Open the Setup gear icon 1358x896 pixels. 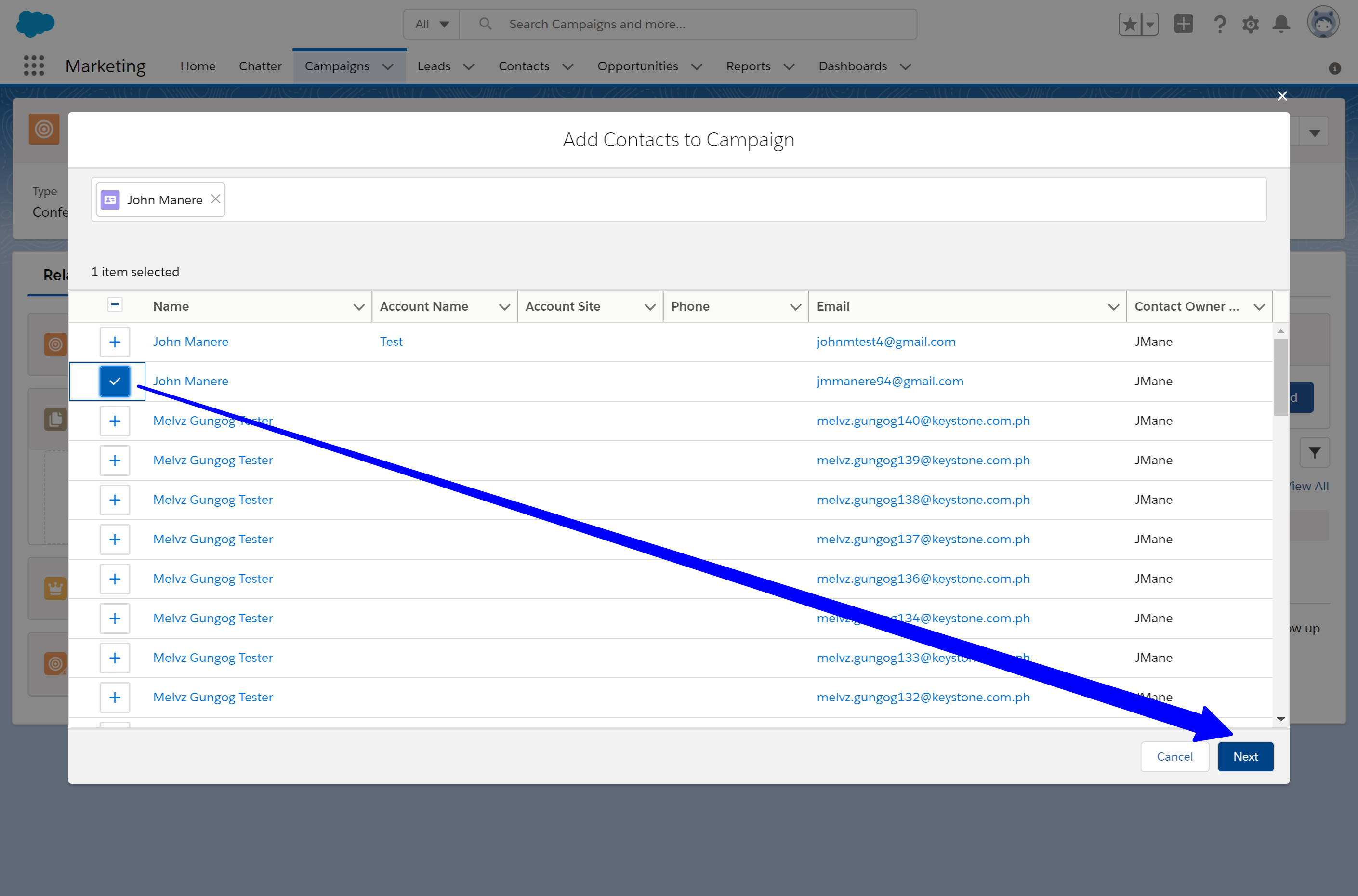point(1251,24)
